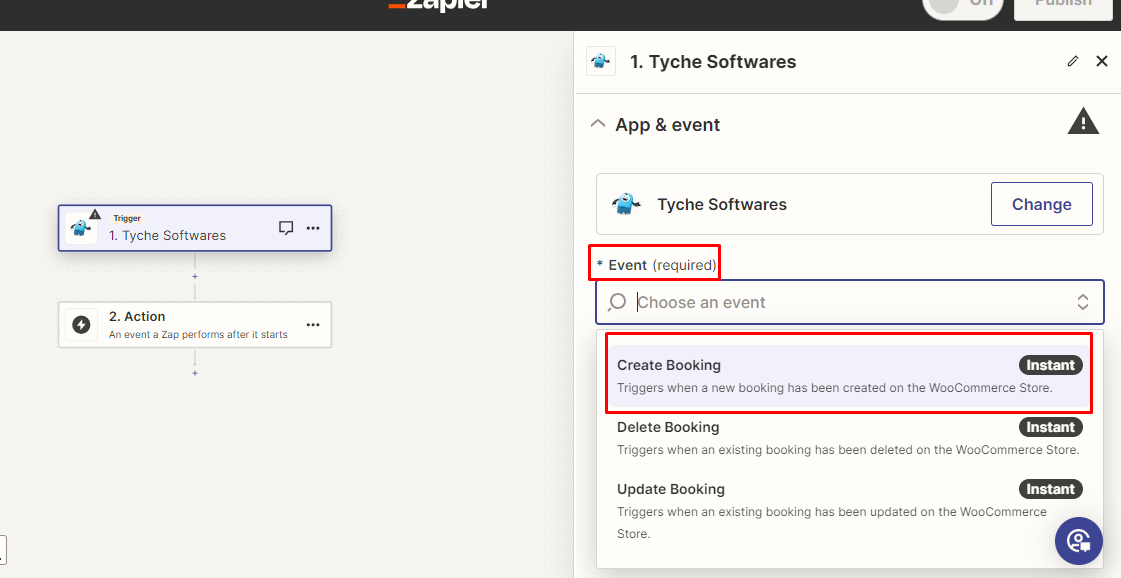Click Delete Booking description text
Screen dimensions: 1121x578
click(x=848, y=450)
